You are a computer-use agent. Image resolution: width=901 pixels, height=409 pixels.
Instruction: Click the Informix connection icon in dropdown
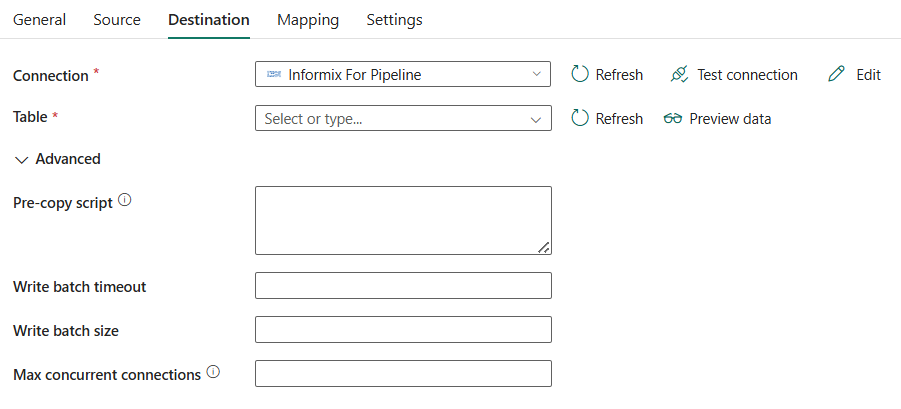[274, 75]
